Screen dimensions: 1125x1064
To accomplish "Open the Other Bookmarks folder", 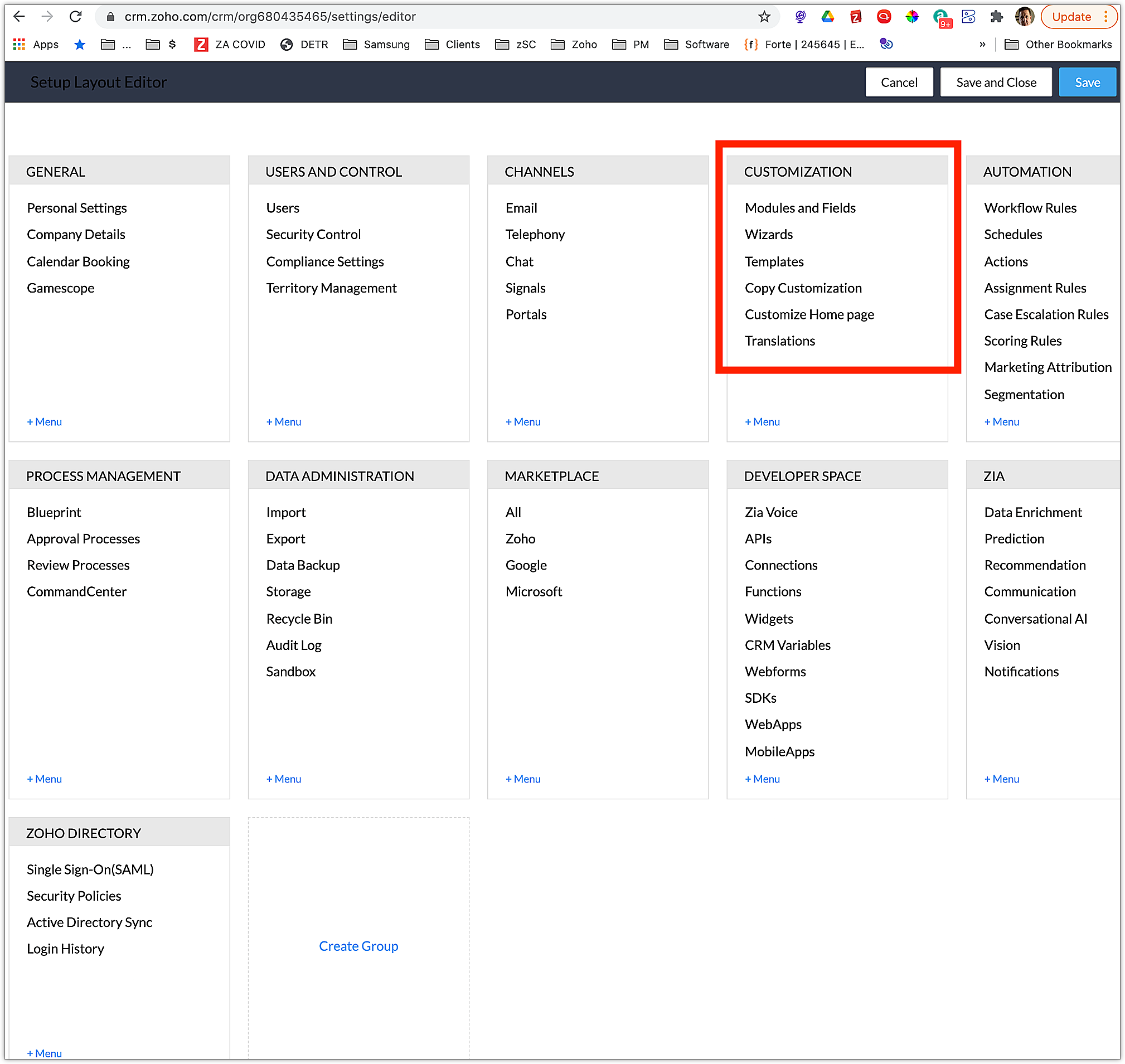I will pos(1058,44).
